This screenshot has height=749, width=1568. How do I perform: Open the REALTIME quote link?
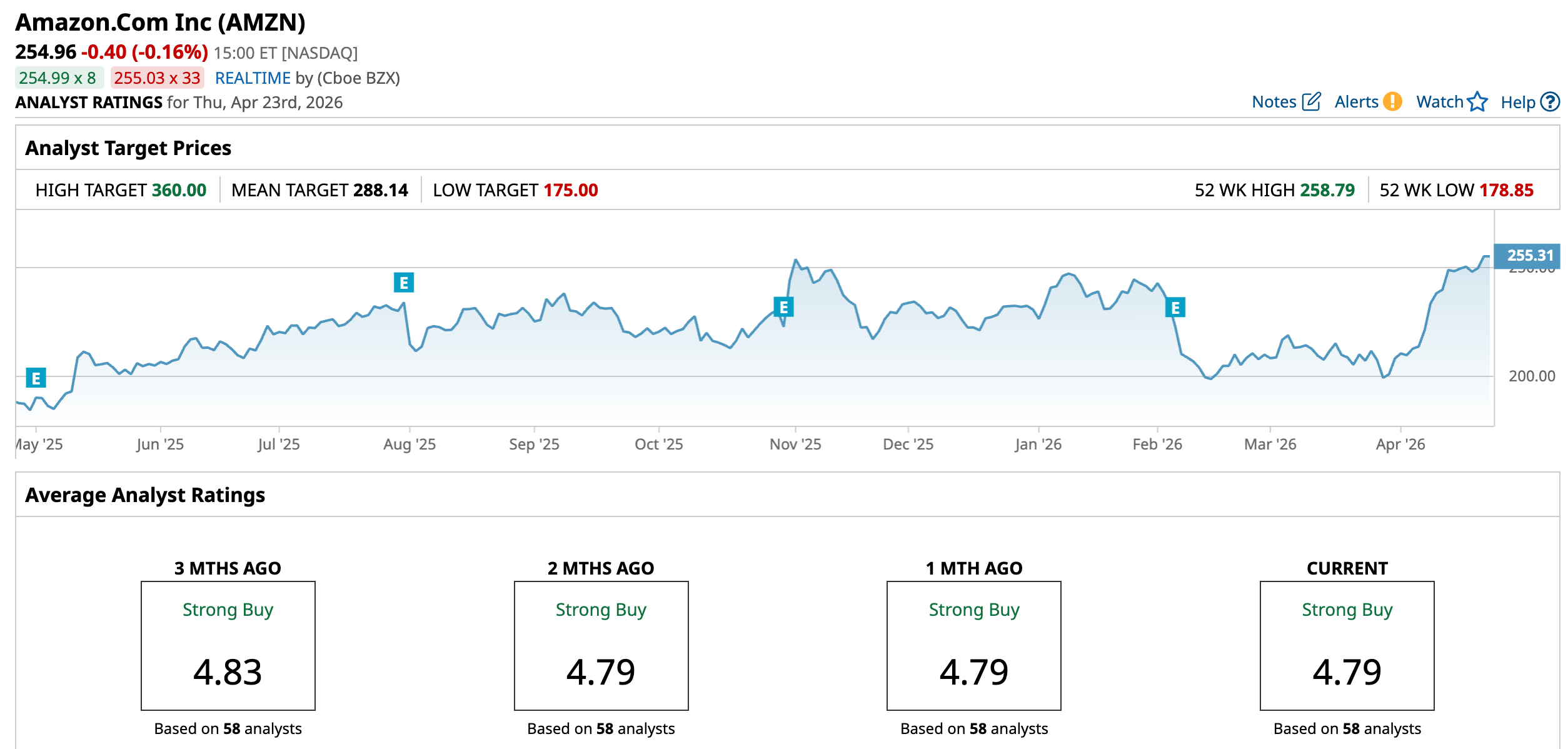[x=253, y=78]
